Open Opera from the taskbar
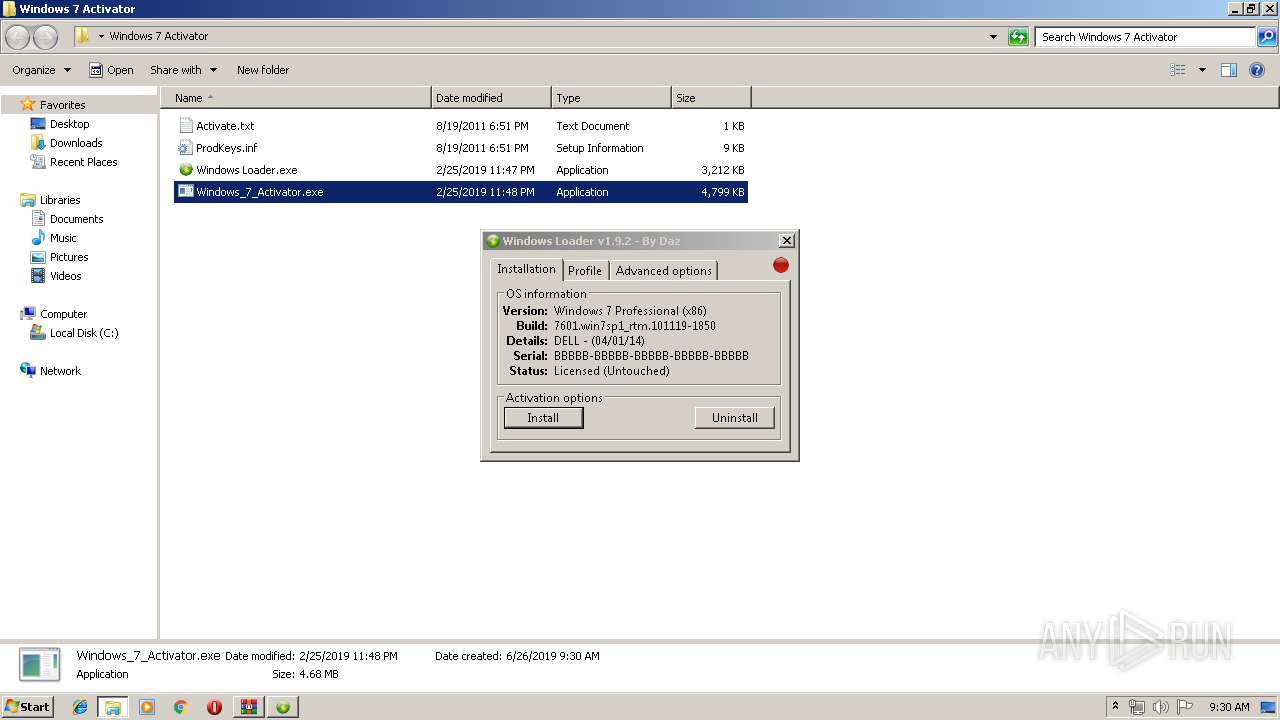 [214, 707]
